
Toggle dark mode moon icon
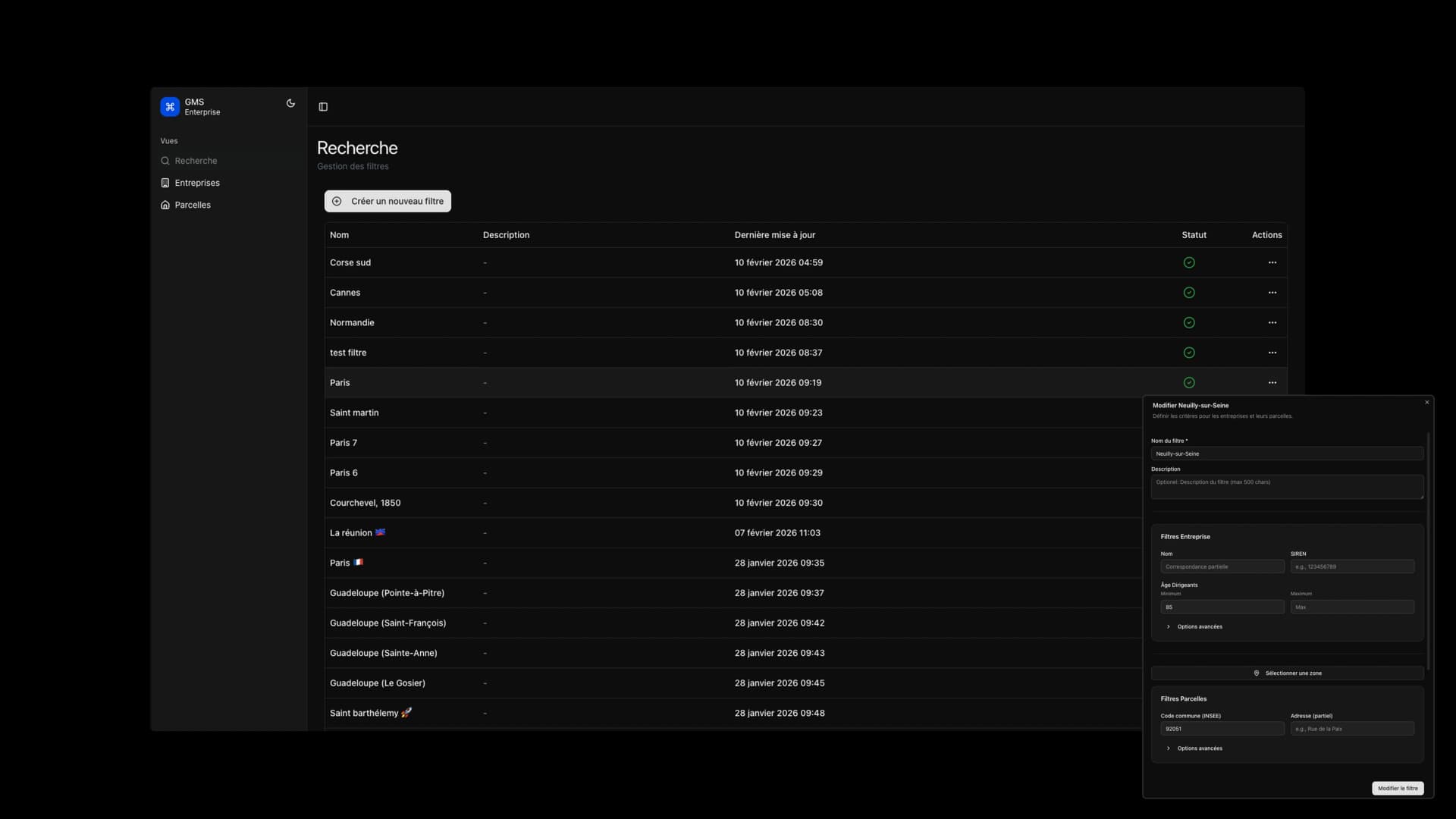290,103
